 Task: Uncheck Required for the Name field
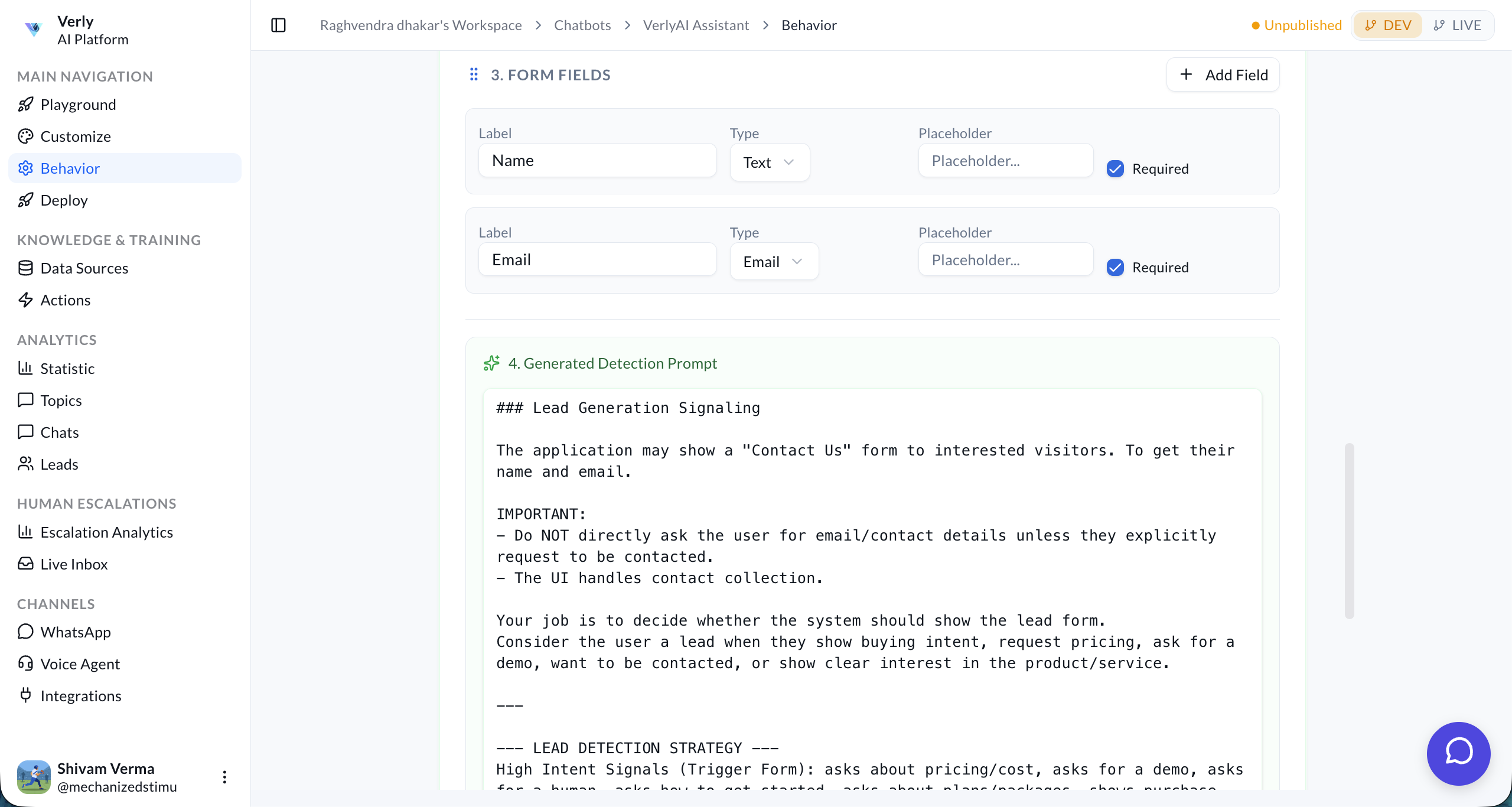click(x=1115, y=169)
